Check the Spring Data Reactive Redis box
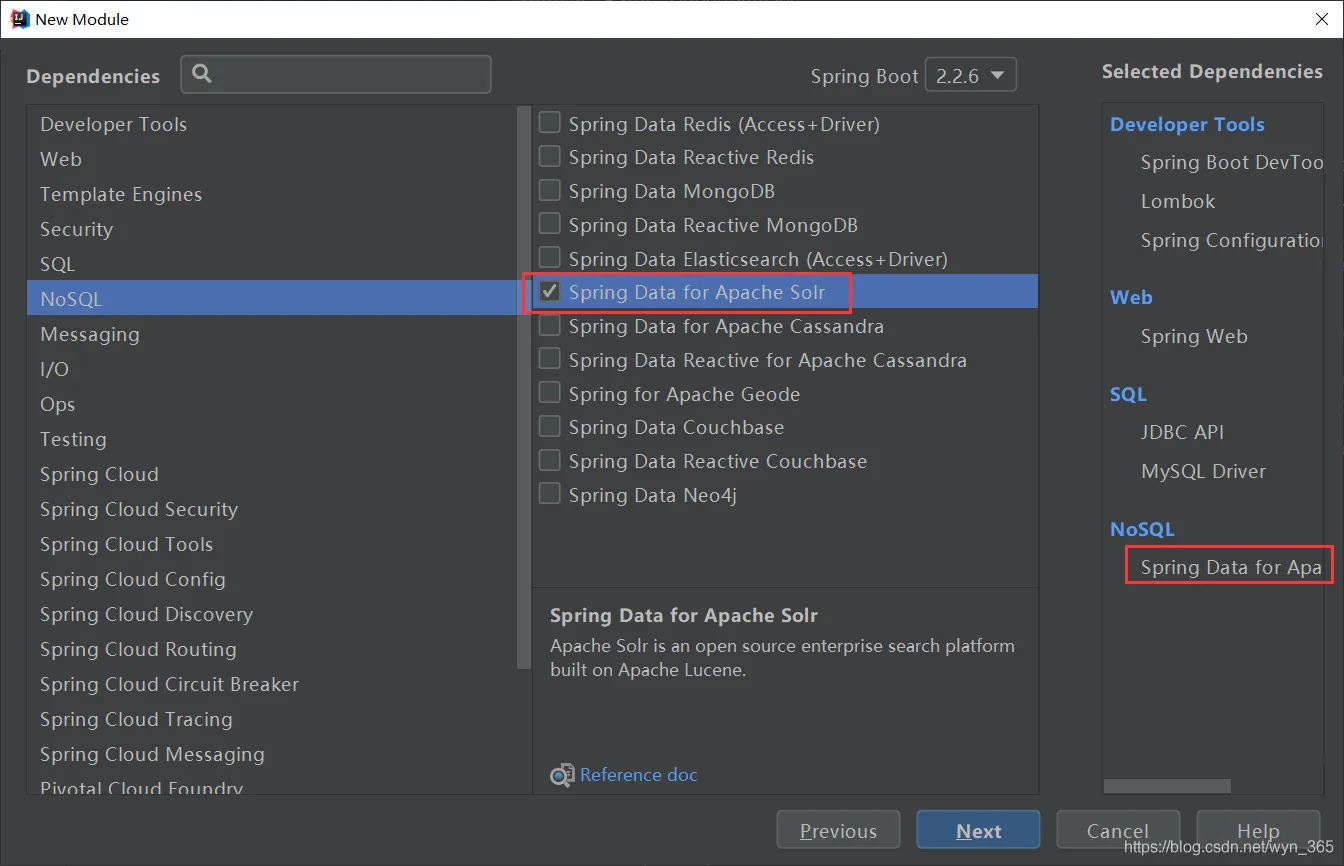The width and height of the screenshot is (1344, 866). [549, 157]
